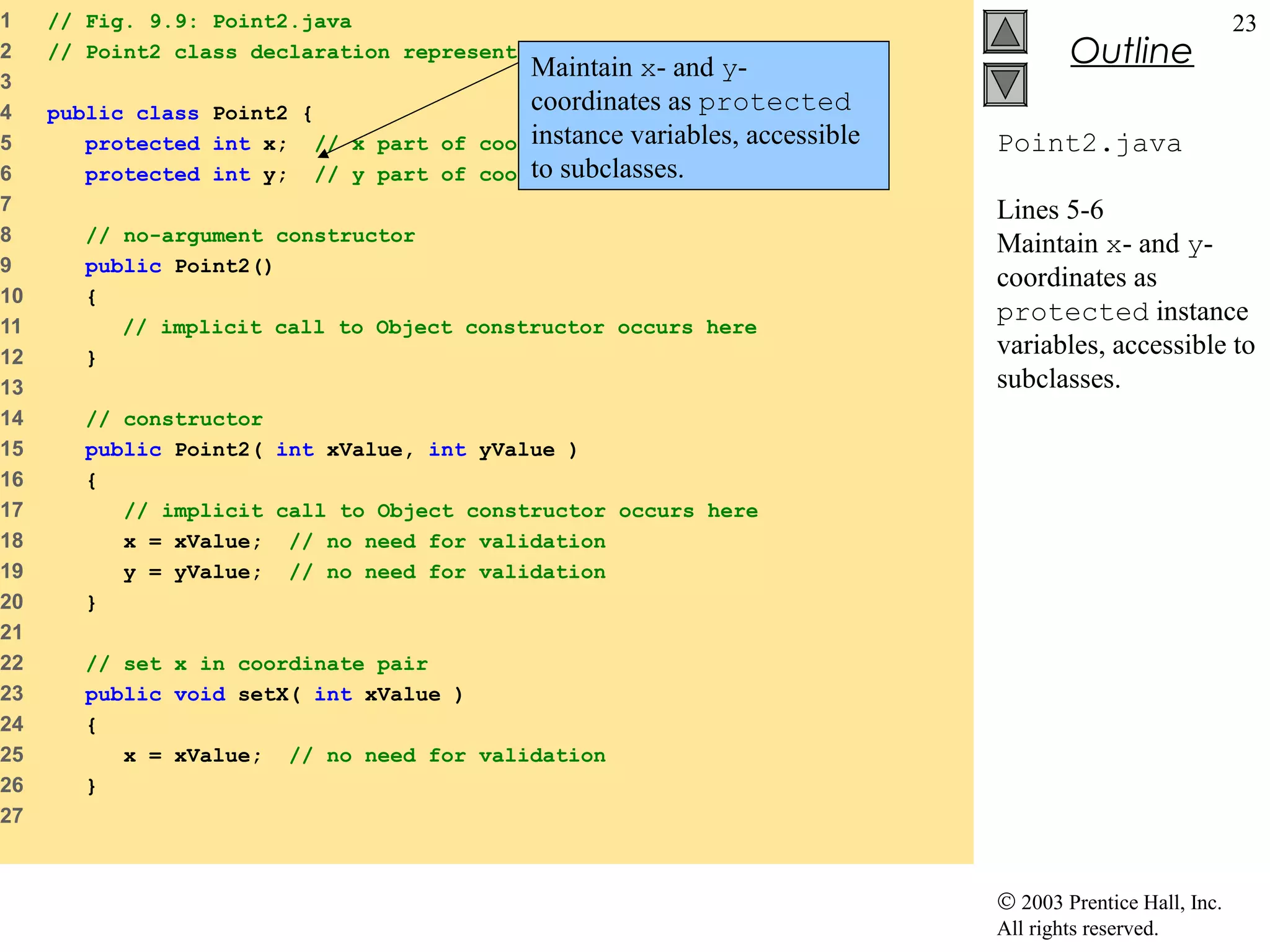Click the 'x = xValue;' line in constructor

pos(192,541)
